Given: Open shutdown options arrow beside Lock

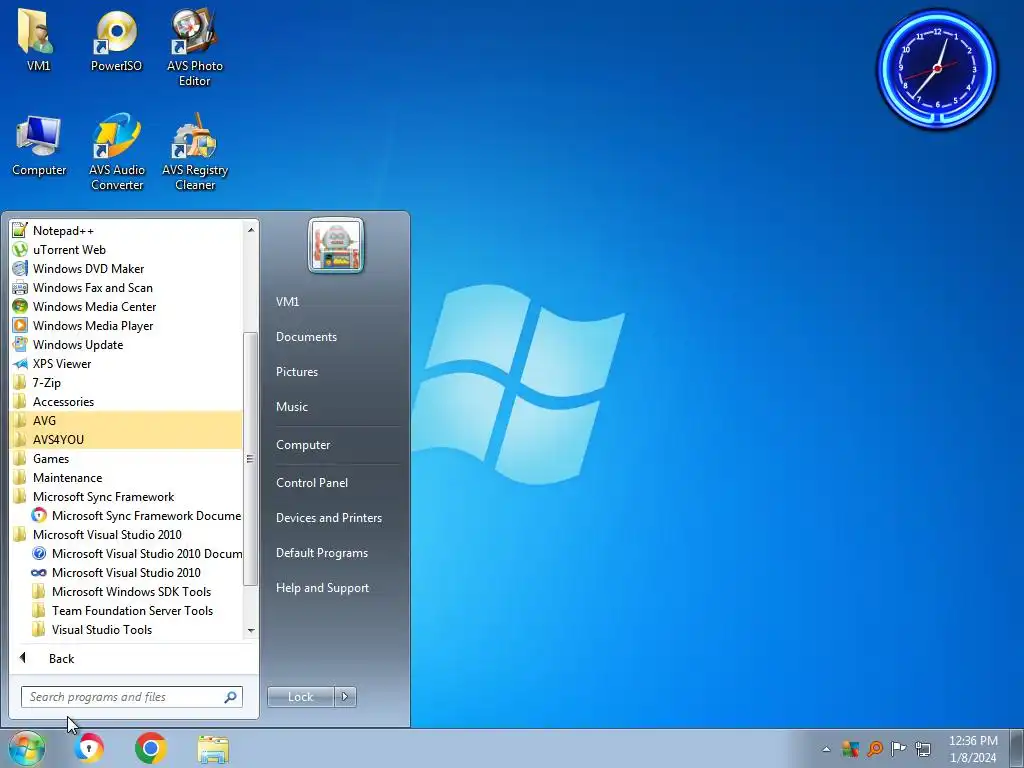Looking at the screenshot, I should point(345,697).
